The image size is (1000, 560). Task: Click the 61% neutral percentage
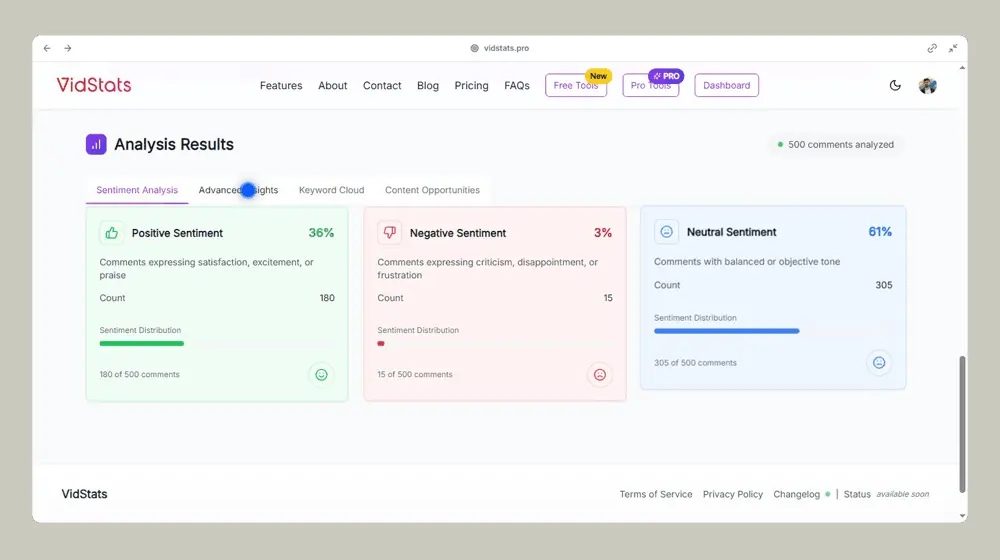(x=880, y=232)
